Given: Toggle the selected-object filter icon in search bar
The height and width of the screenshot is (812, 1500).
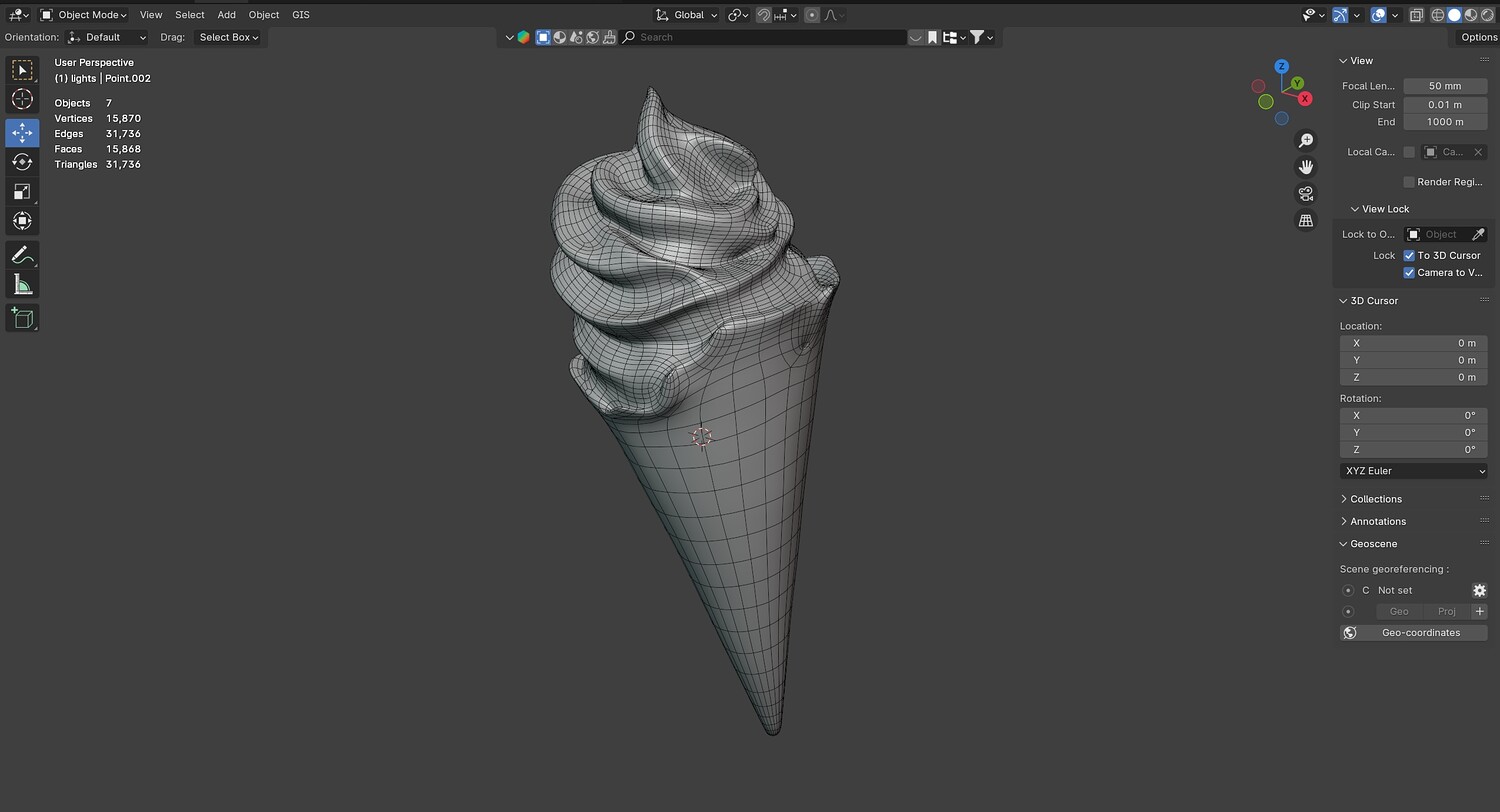Looking at the screenshot, I should (x=543, y=37).
